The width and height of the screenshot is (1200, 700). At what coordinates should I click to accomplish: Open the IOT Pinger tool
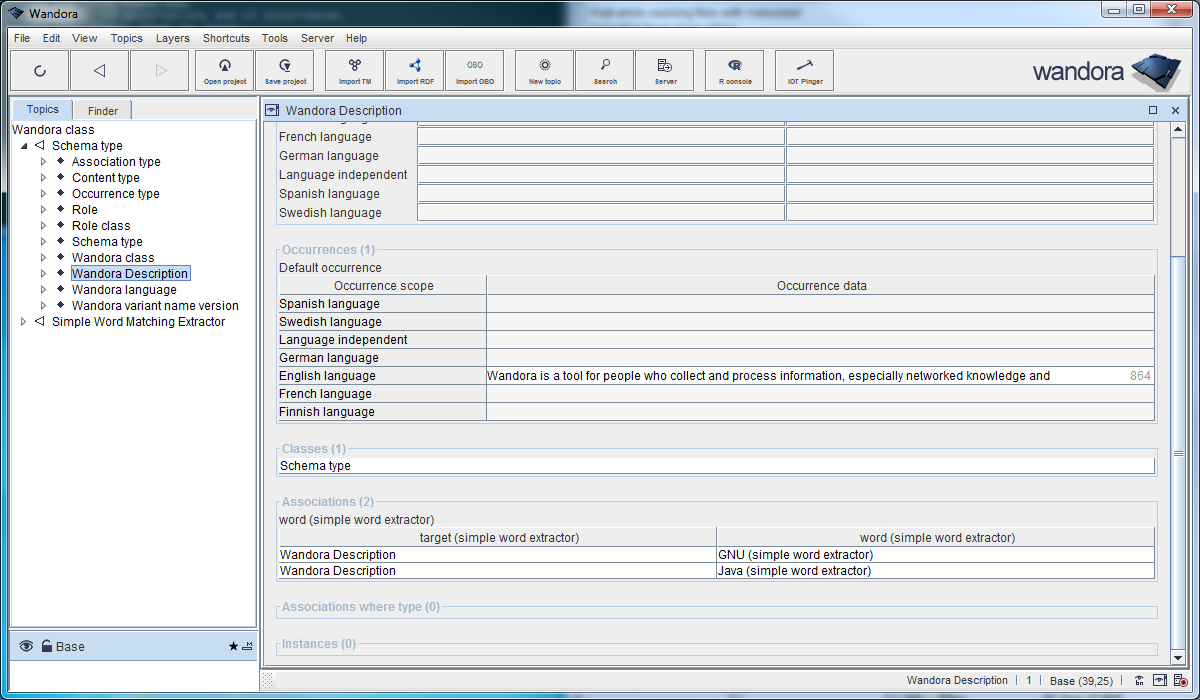click(804, 71)
